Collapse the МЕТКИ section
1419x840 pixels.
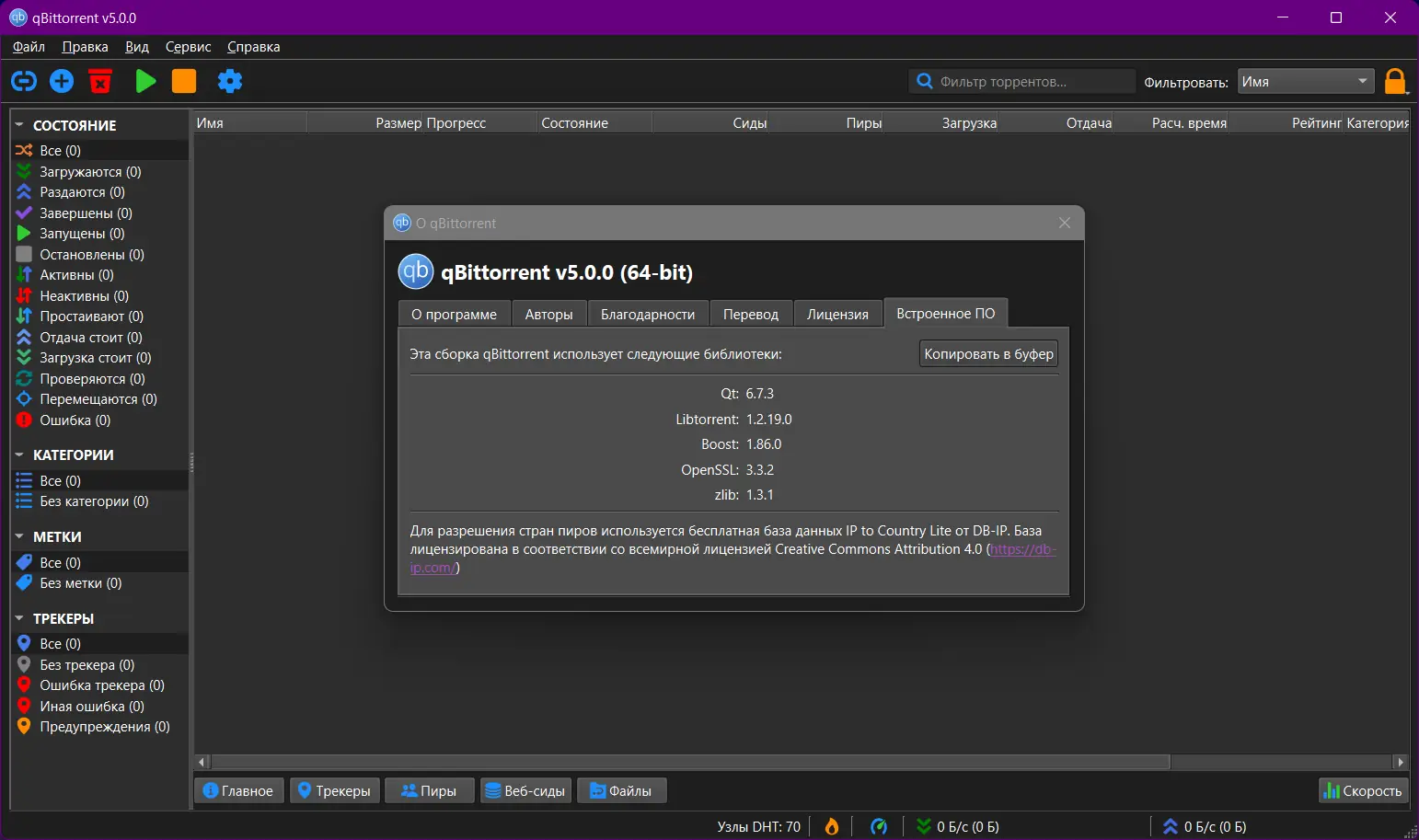pos(19,536)
